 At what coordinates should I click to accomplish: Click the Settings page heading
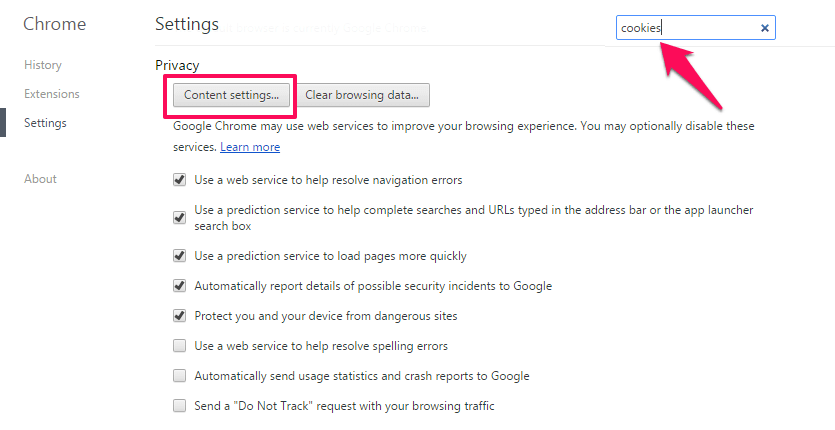186,25
